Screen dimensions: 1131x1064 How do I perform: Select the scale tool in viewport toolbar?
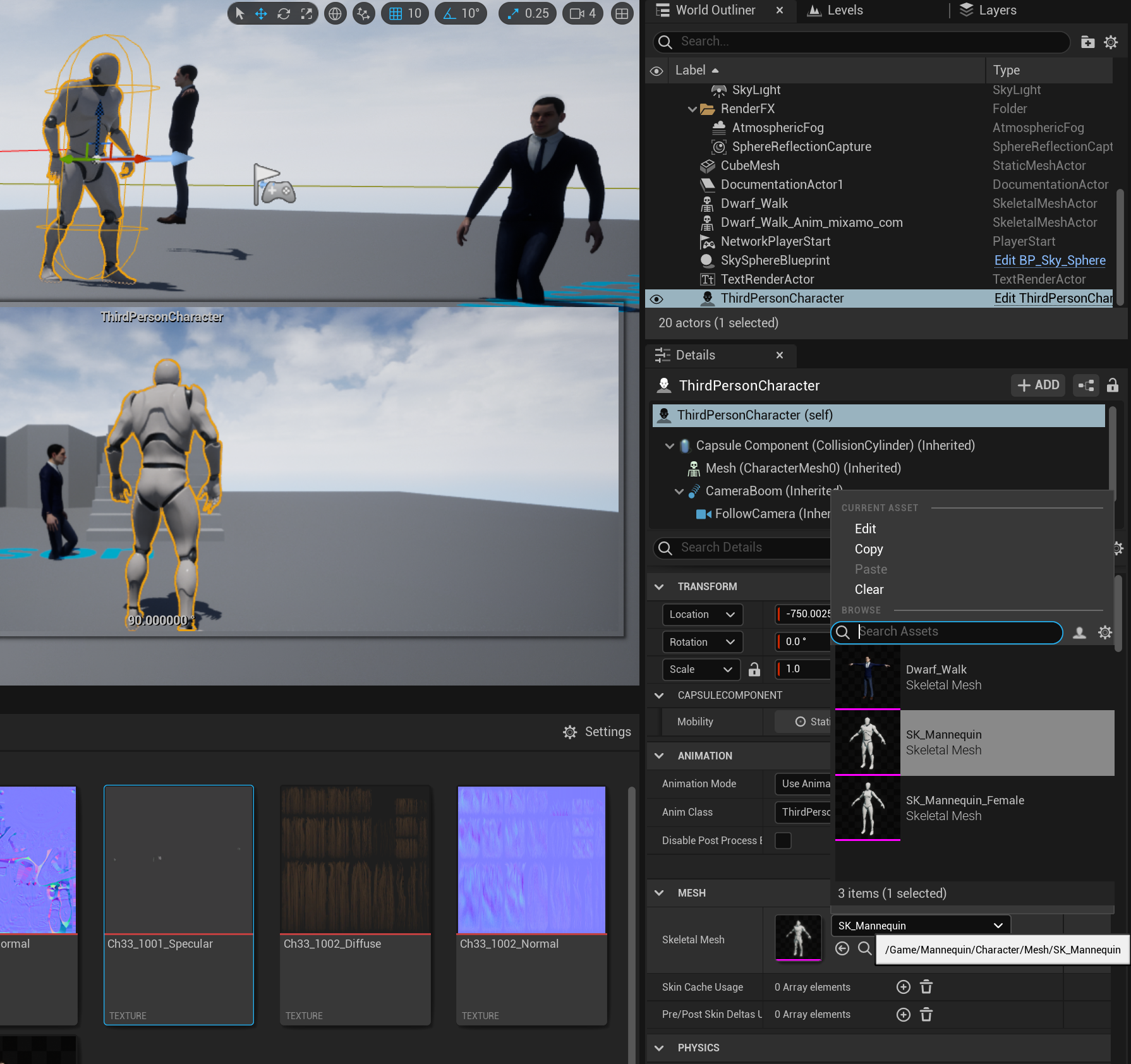click(306, 13)
